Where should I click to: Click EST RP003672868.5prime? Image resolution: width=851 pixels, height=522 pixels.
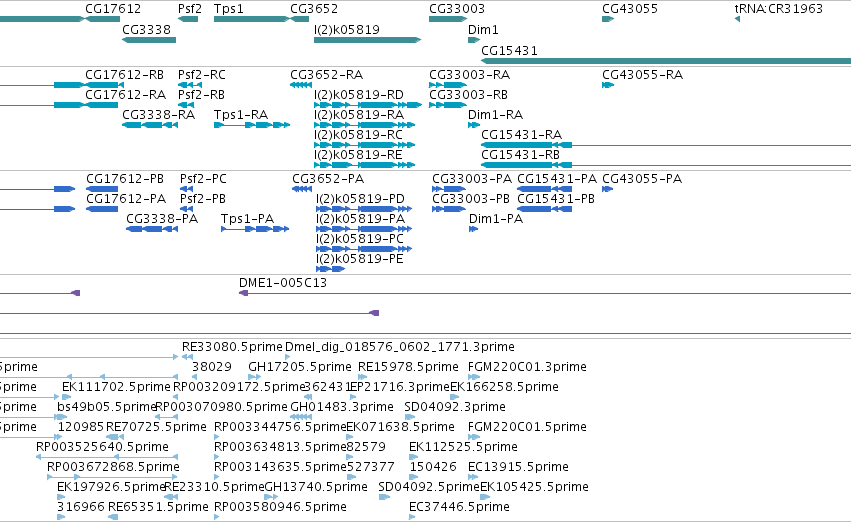113,467
